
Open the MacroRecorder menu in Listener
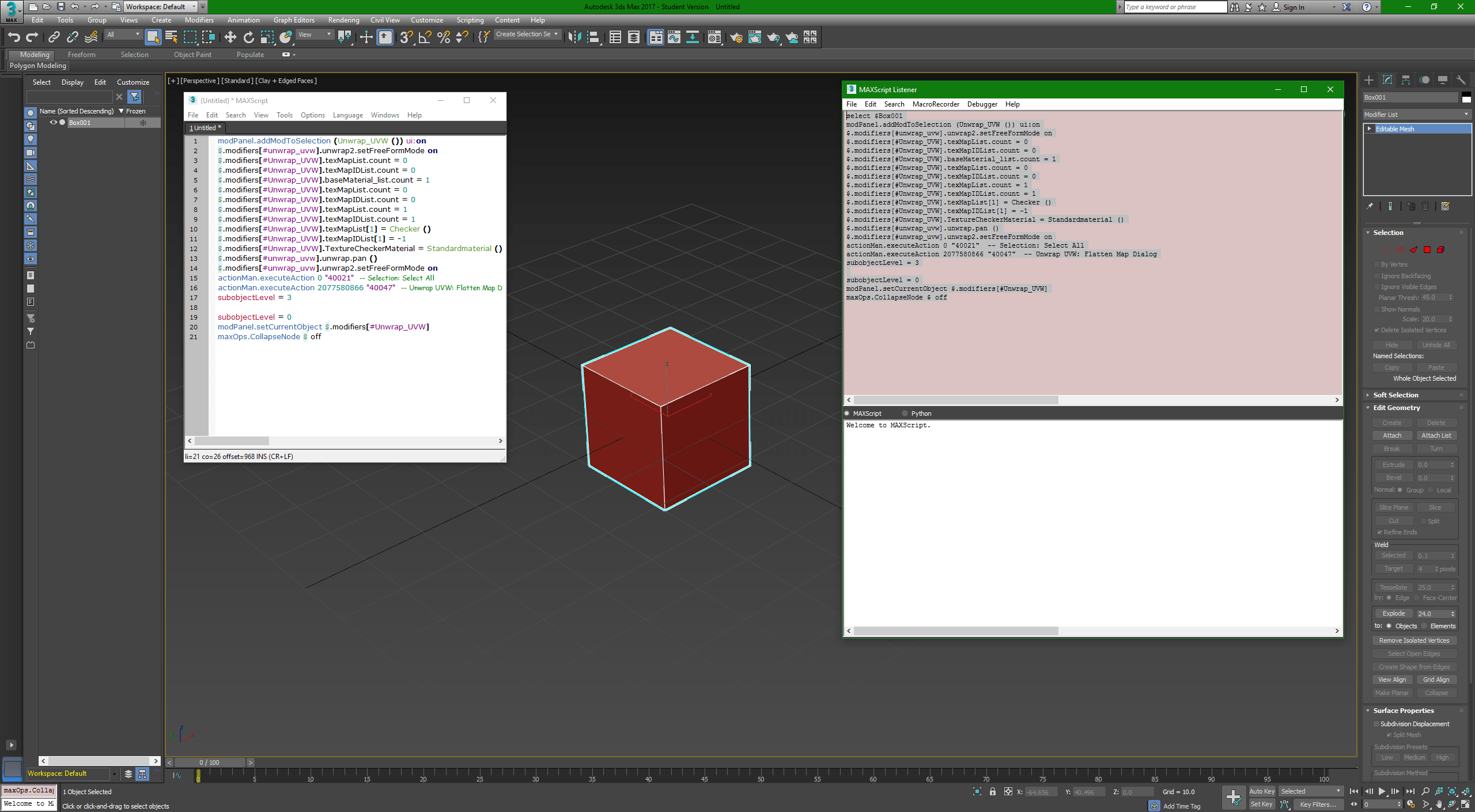935,104
